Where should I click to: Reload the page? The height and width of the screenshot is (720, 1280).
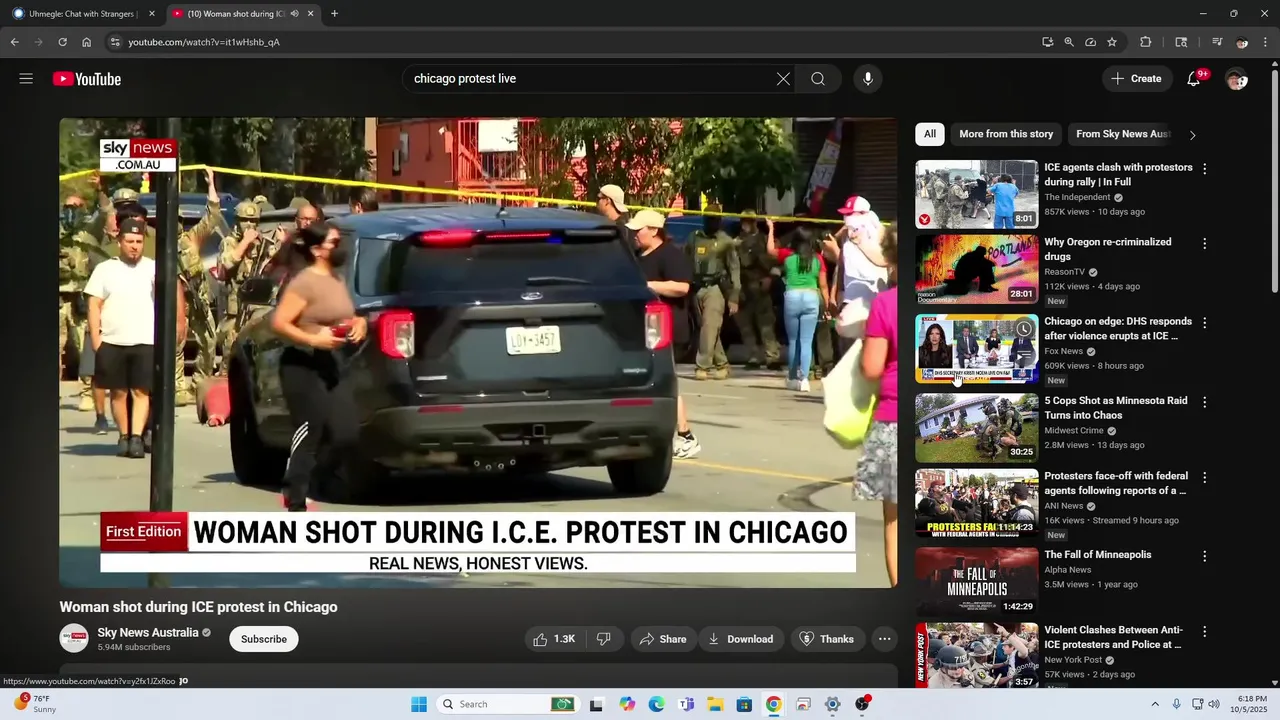click(62, 42)
